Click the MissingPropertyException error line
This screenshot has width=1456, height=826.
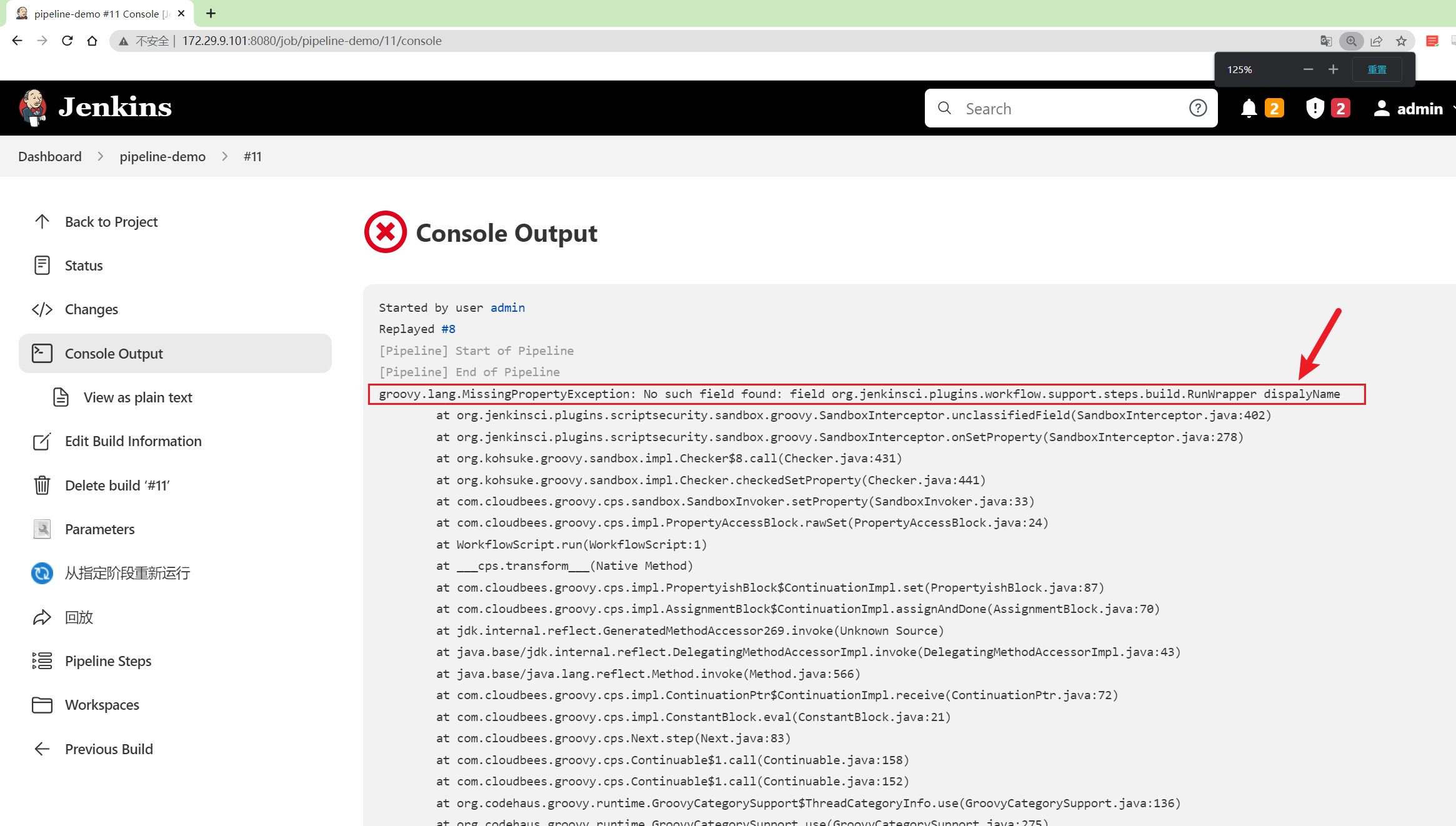pyautogui.click(x=859, y=394)
